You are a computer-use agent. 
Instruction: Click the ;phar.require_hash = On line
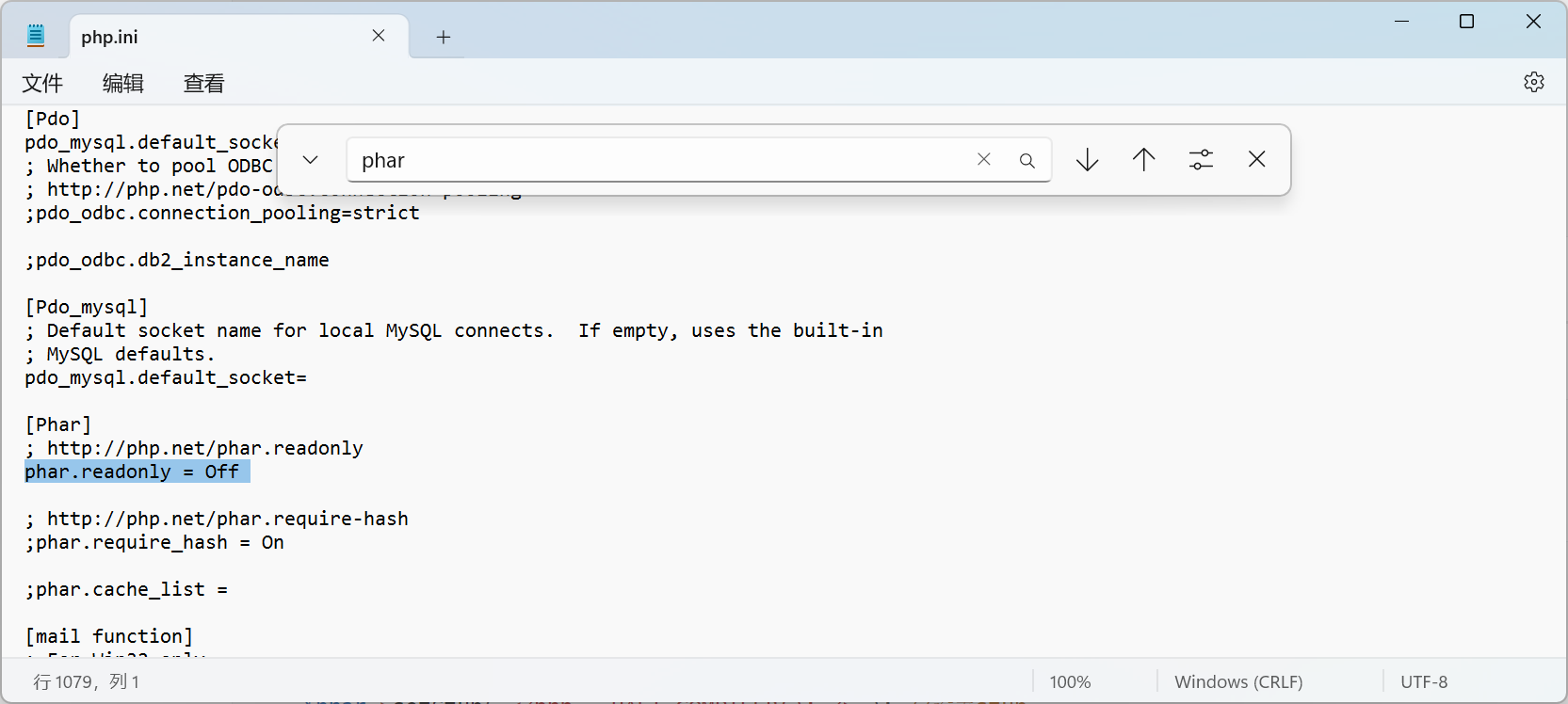[x=154, y=542]
